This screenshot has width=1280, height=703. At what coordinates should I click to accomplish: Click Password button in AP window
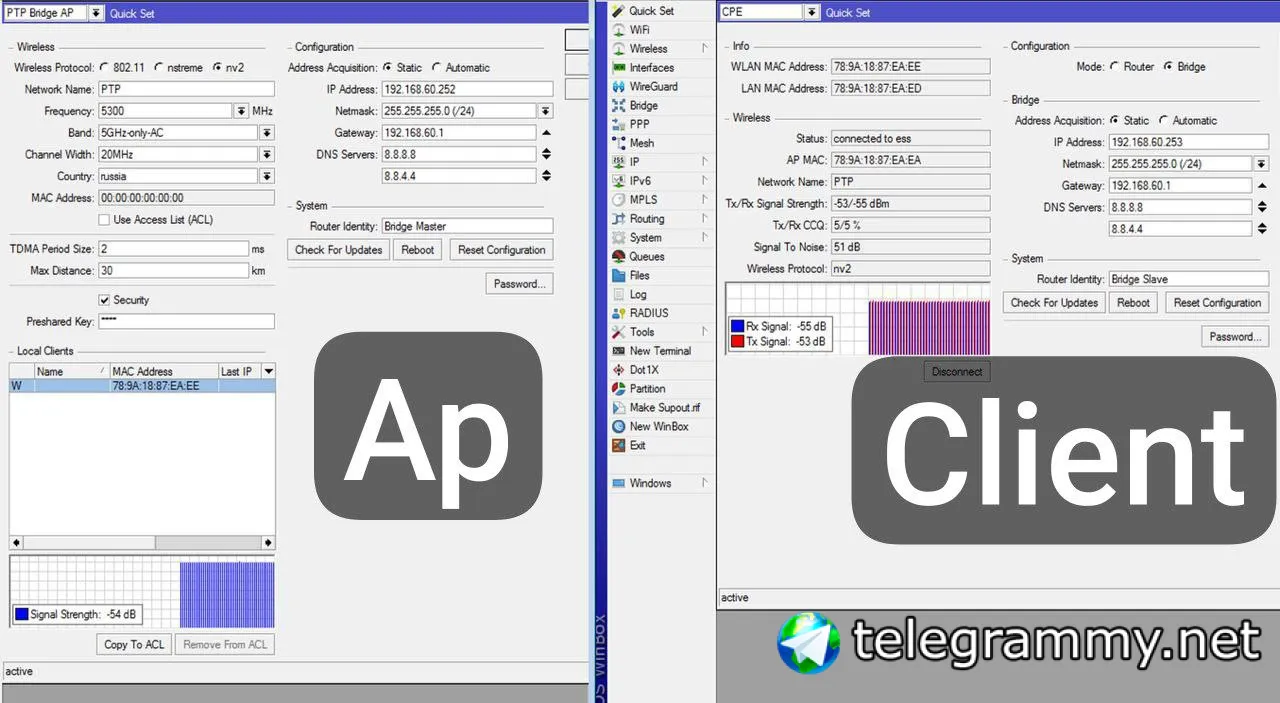pos(520,284)
